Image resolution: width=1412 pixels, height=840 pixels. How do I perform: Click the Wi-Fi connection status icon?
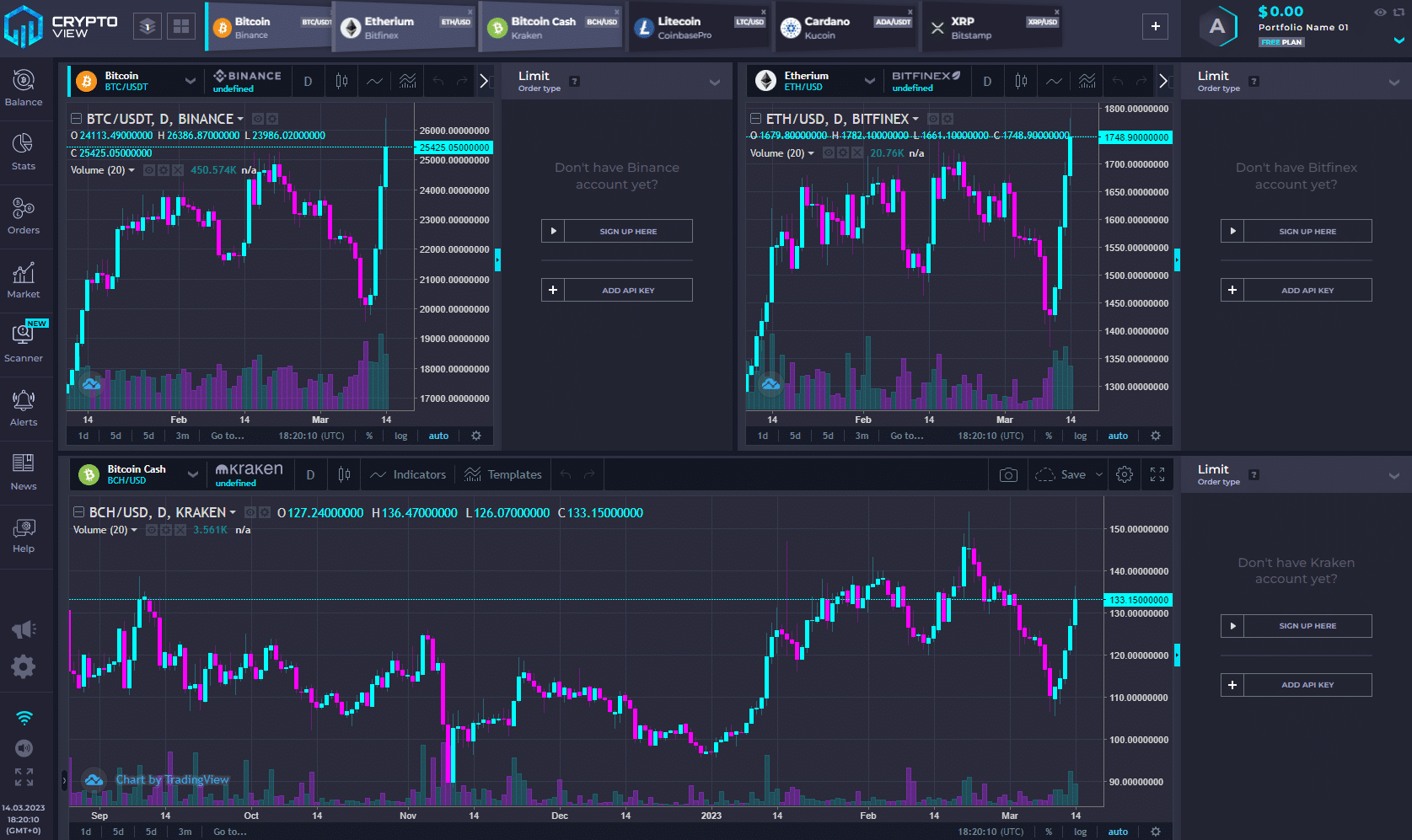(x=24, y=718)
